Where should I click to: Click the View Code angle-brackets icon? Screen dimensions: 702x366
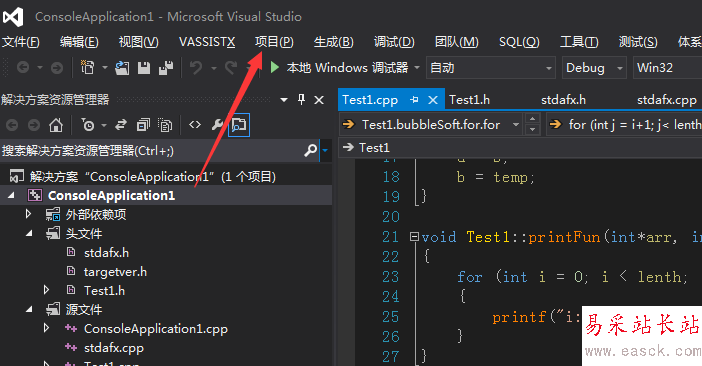(x=195, y=125)
